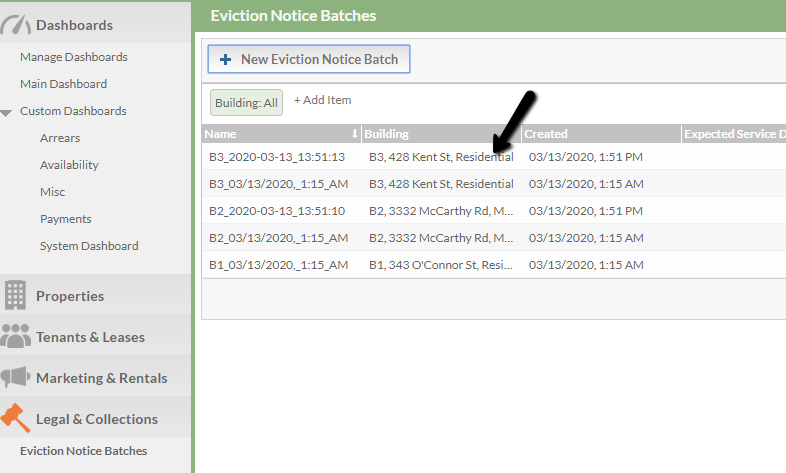
Task: Open Manage Dashboards menu item
Action: pyautogui.click(x=74, y=57)
